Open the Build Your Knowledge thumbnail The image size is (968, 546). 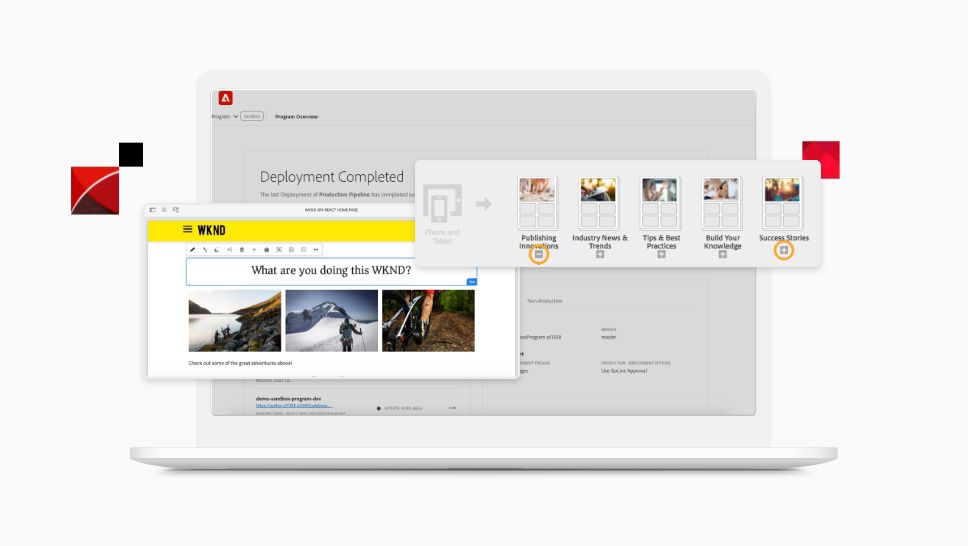point(721,203)
